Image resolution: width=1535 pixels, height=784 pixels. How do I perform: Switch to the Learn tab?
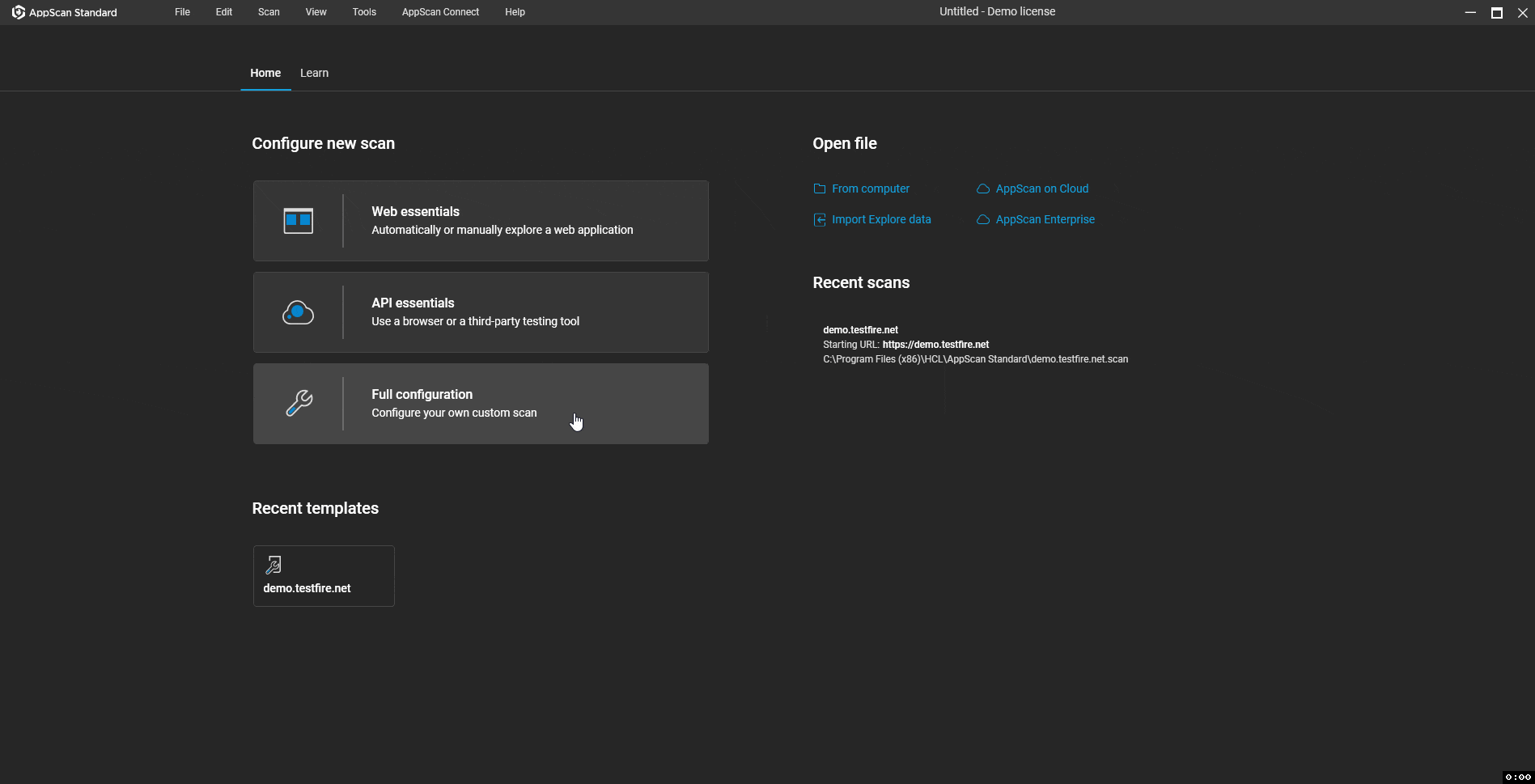click(314, 73)
